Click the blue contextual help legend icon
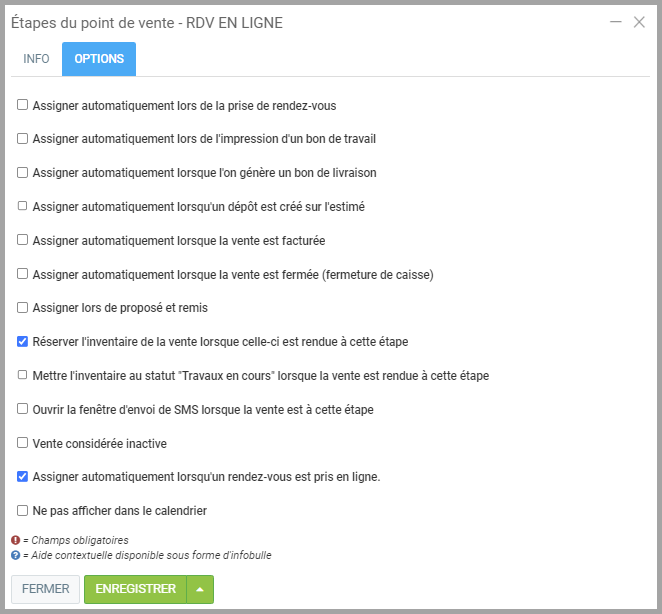This screenshot has height=614, width=662. pos(15,555)
